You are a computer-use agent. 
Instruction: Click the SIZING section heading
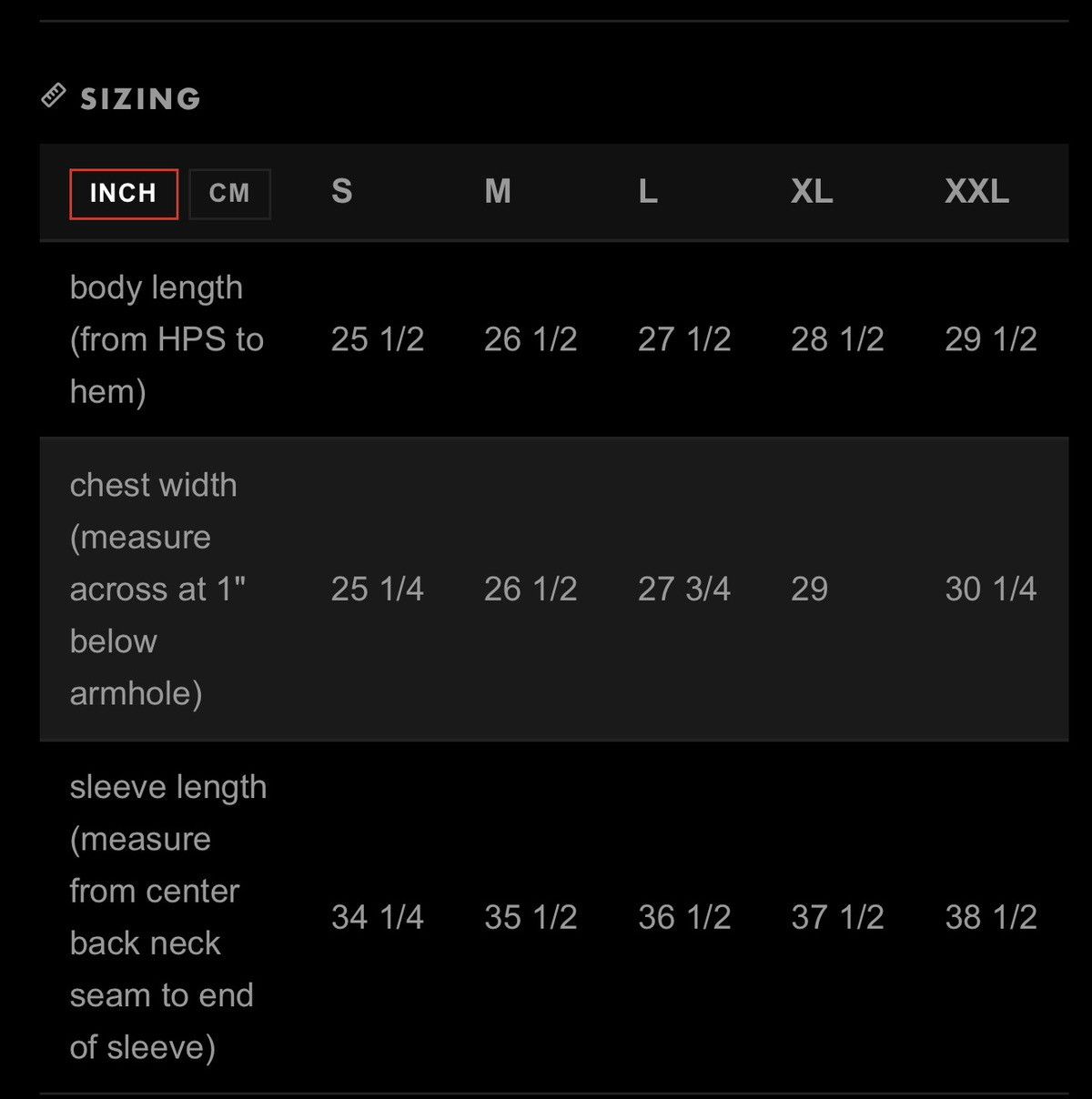click(x=140, y=98)
